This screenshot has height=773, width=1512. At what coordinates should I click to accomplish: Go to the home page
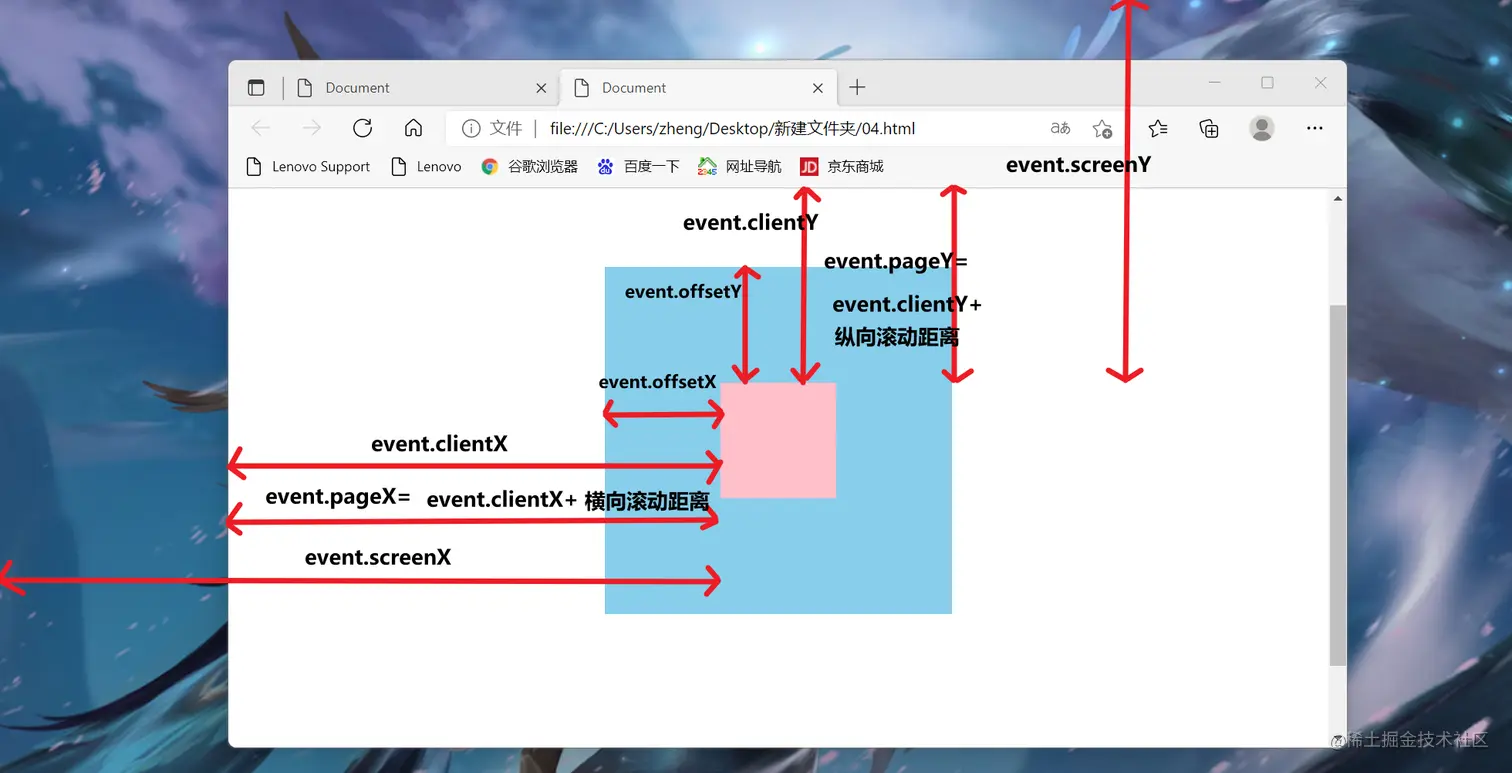point(413,128)
